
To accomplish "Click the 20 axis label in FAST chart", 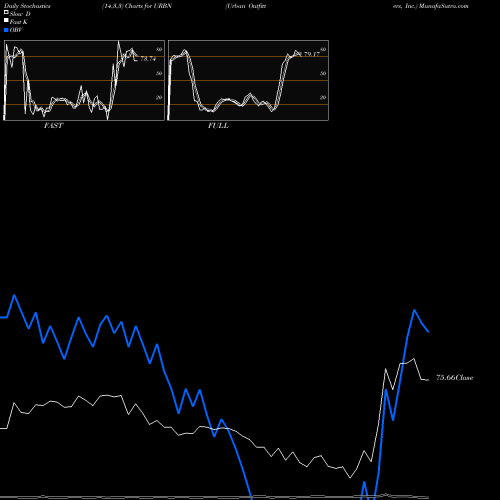I will (x=159, y=97).
